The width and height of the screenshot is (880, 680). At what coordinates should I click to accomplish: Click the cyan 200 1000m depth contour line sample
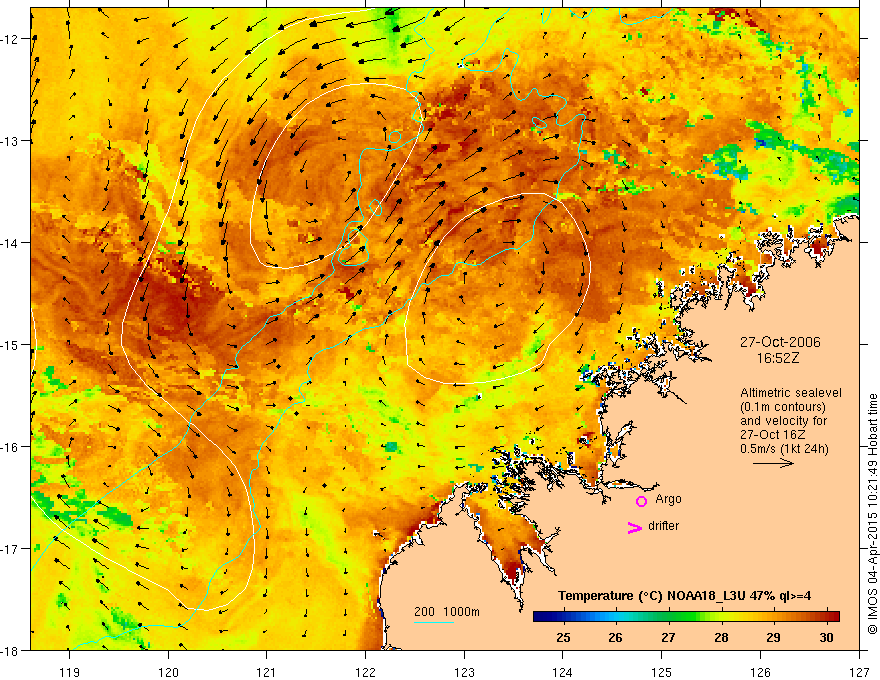pyautogui.click(x=434, y=622)
